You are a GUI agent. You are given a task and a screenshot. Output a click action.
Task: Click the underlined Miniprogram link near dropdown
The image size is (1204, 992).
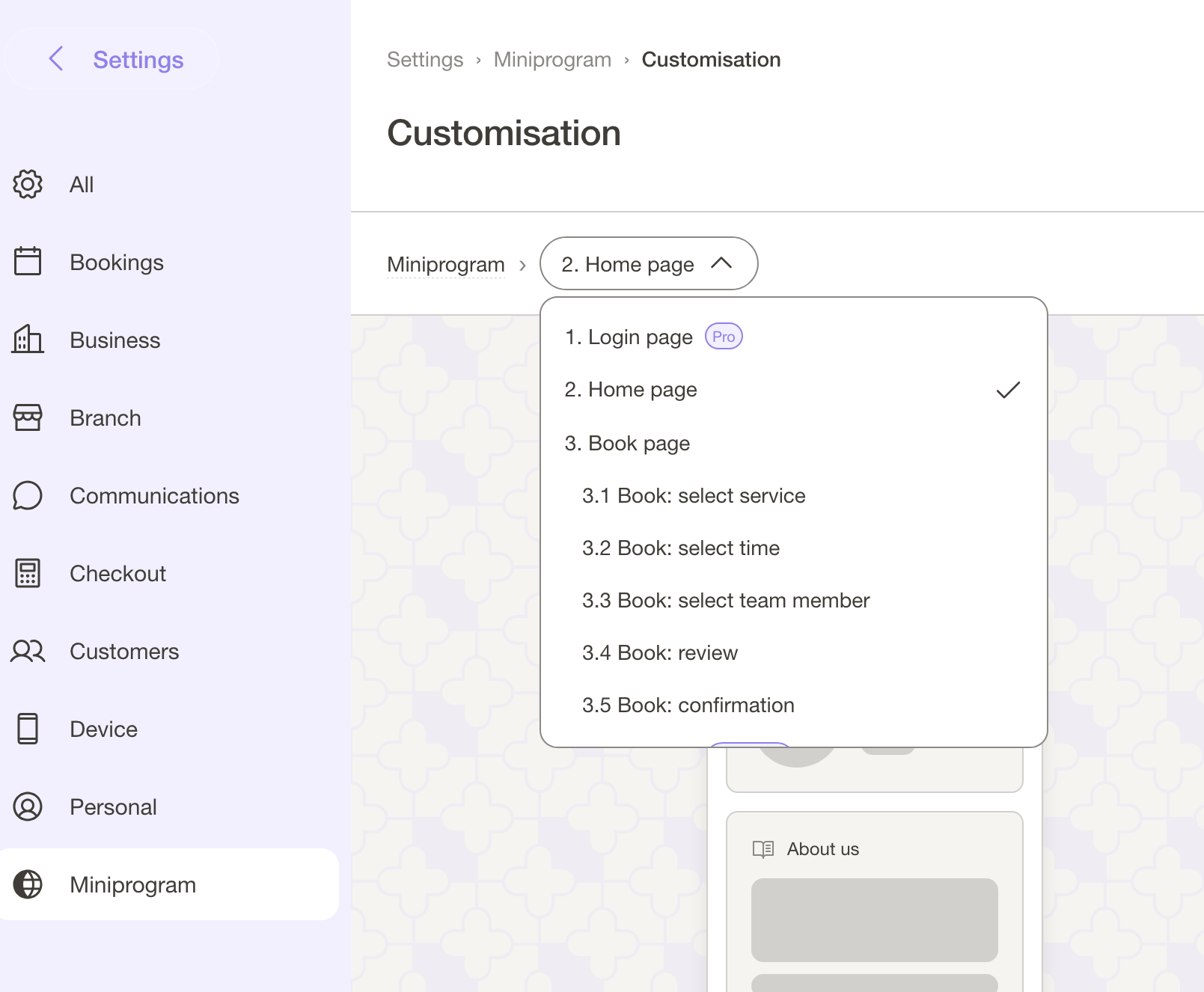446,265
